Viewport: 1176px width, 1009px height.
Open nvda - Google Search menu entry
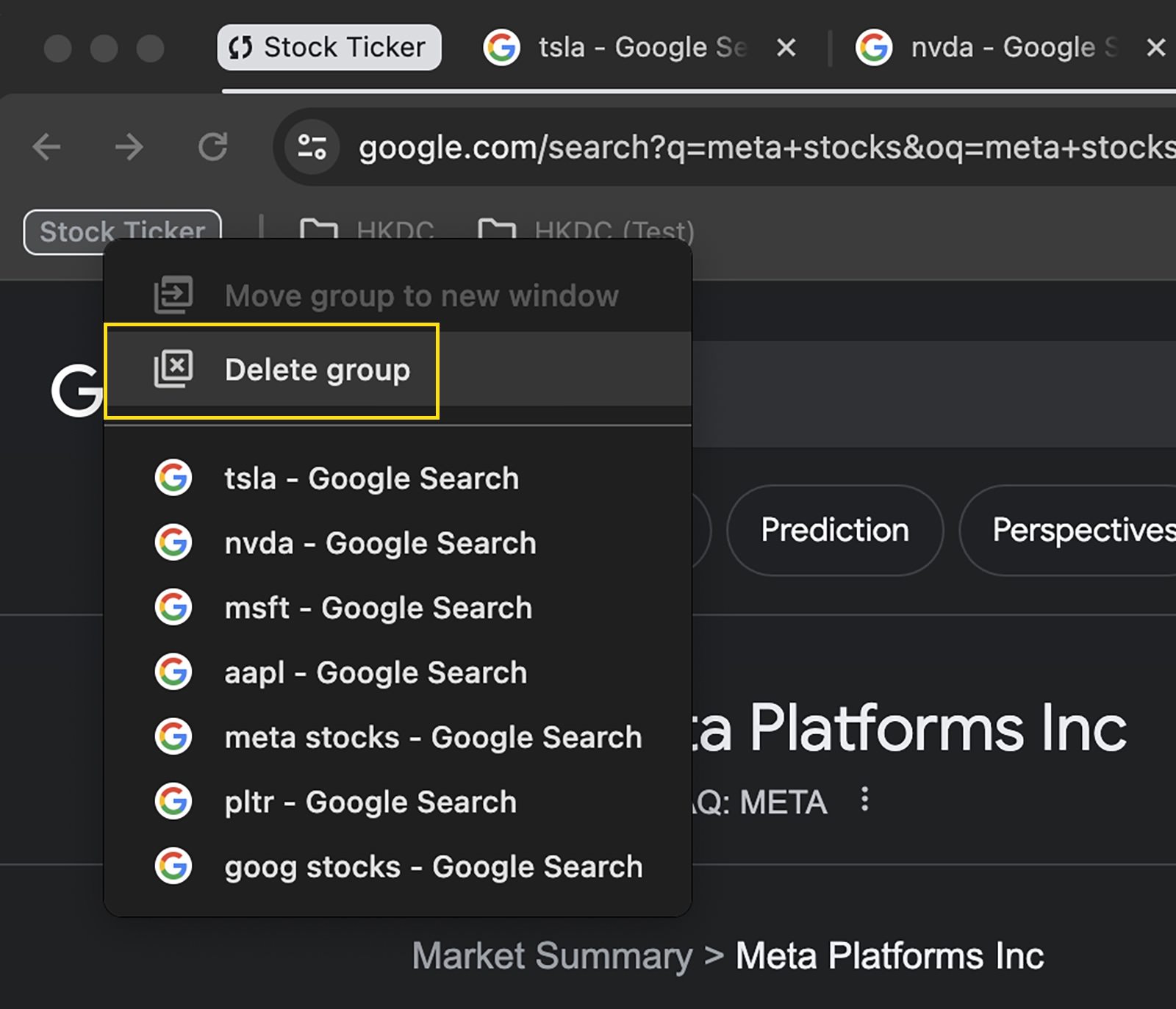coord(398,543)
